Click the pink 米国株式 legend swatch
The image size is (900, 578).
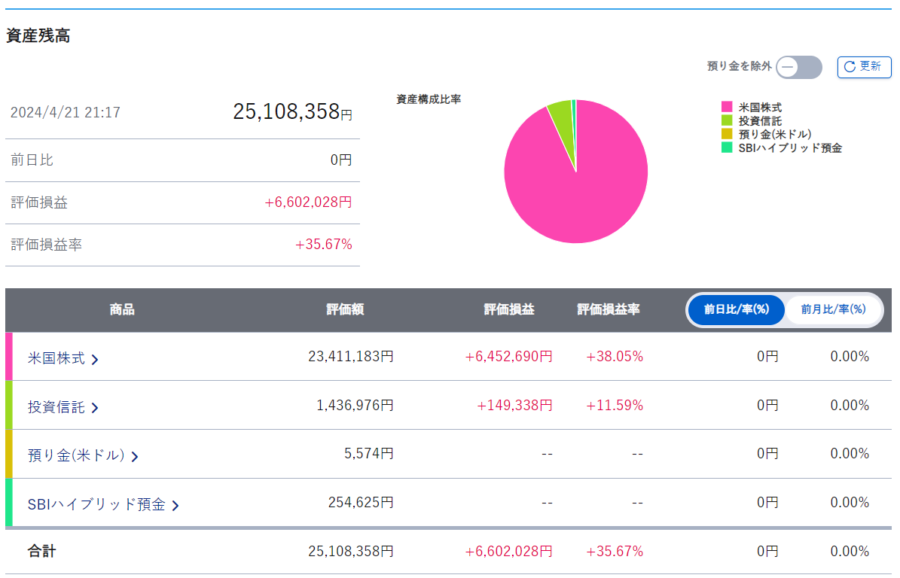pos(726,107)
